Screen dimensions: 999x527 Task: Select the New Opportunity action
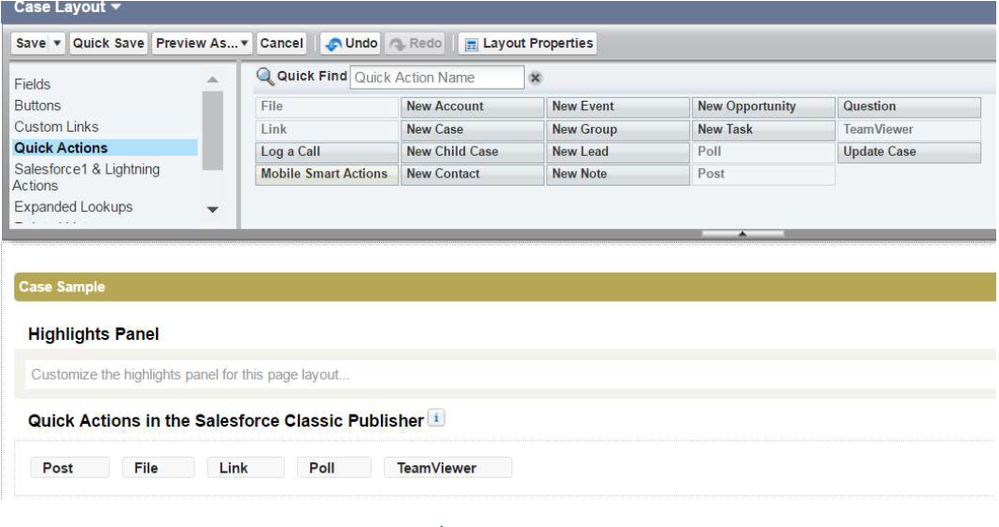point(763,106)
